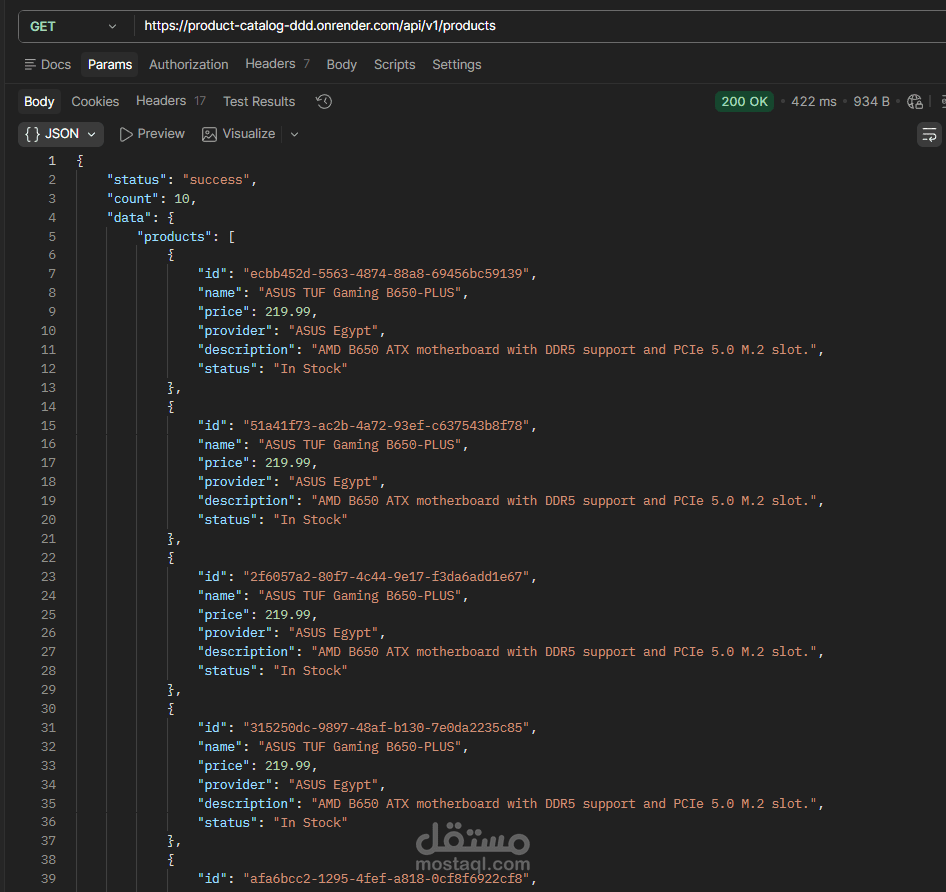The height and width of the screenshot is (892, 946).
Task: Click the 422 ms response time
Action: point(813,101)
